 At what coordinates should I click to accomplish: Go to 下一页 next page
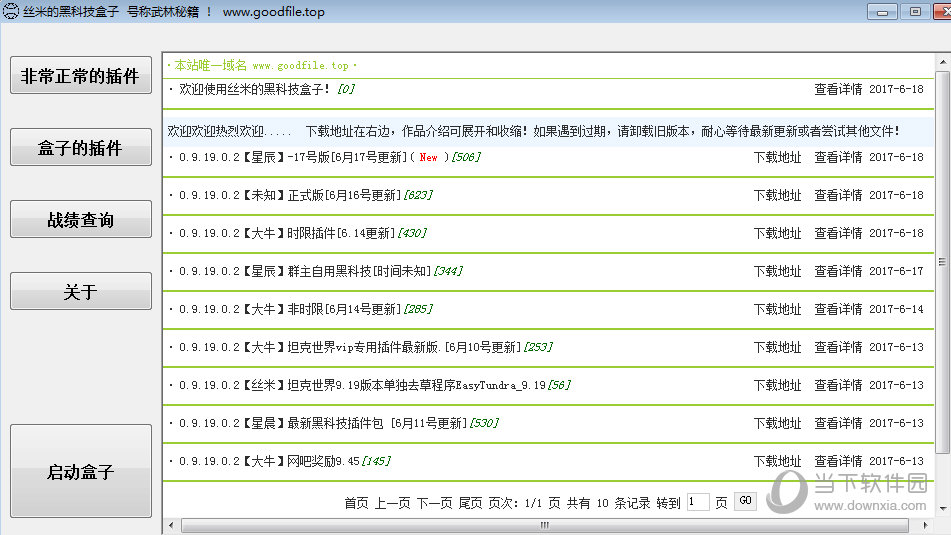[x=434, y=503]
